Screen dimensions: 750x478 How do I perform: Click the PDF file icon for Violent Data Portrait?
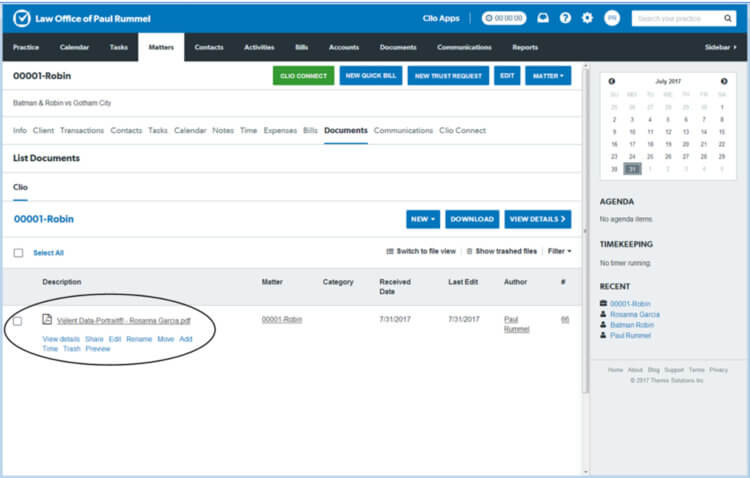point(47,319)
